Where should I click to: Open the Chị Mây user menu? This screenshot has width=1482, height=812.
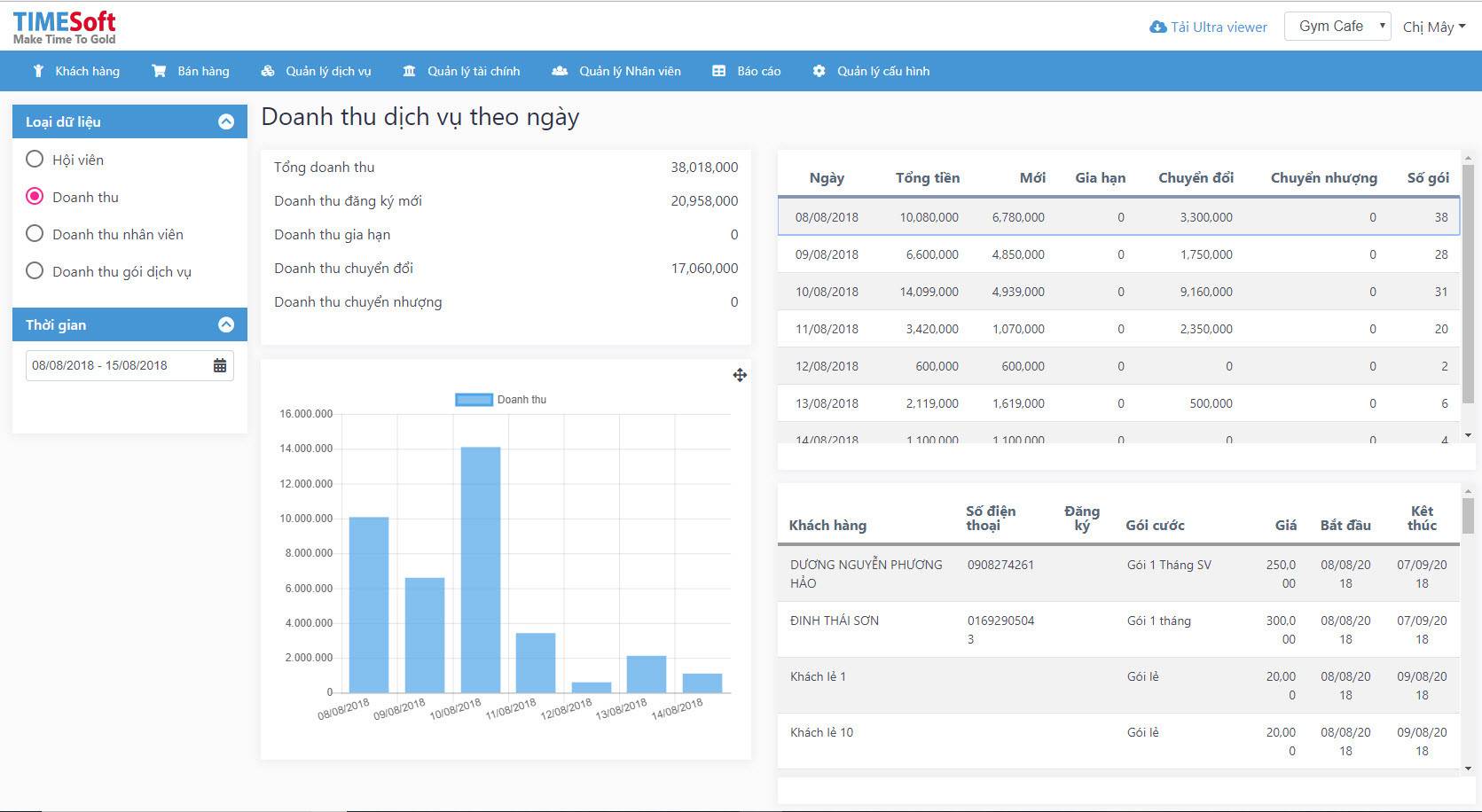(1433, 27)
